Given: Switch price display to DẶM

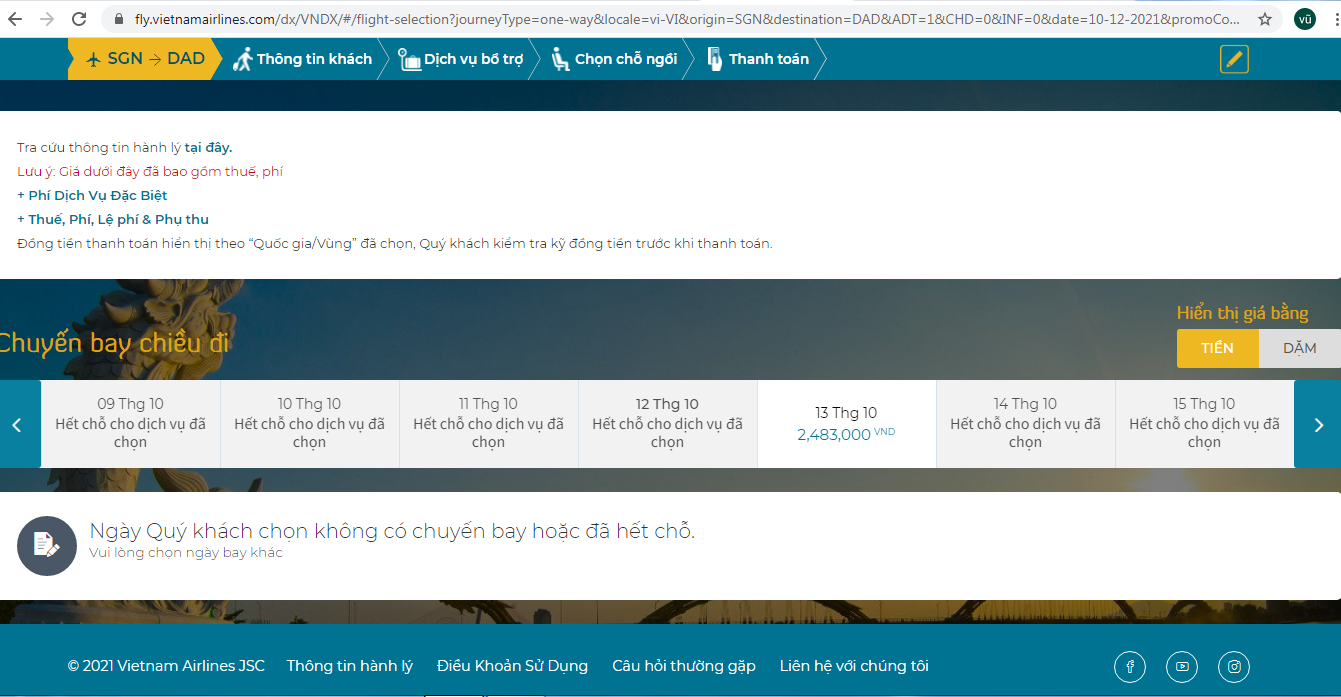Looking at the screenshot, I should (1299, 348).
